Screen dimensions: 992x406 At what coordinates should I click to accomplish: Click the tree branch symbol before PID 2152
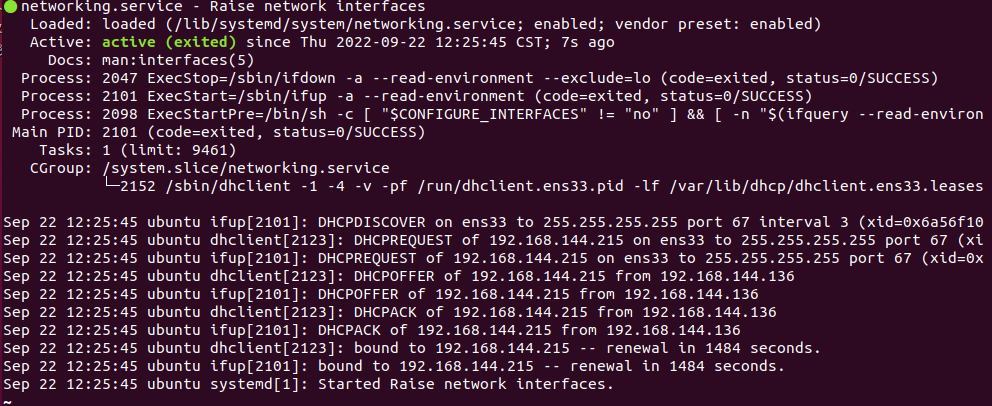pos(111,186)
